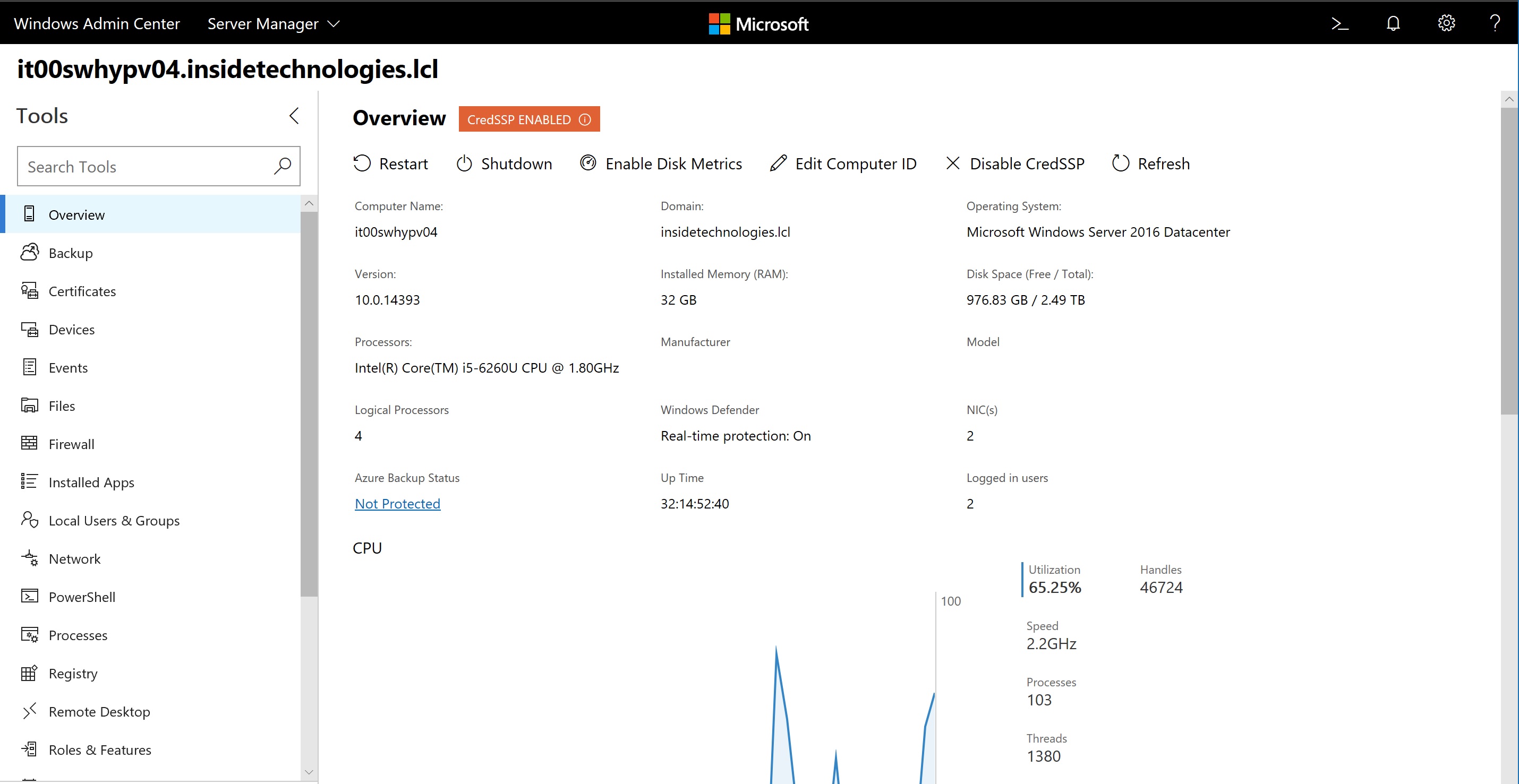Screen dimensions: 1519x784
Task: Click the Shutdown button
Action: [x=504, y=163]
